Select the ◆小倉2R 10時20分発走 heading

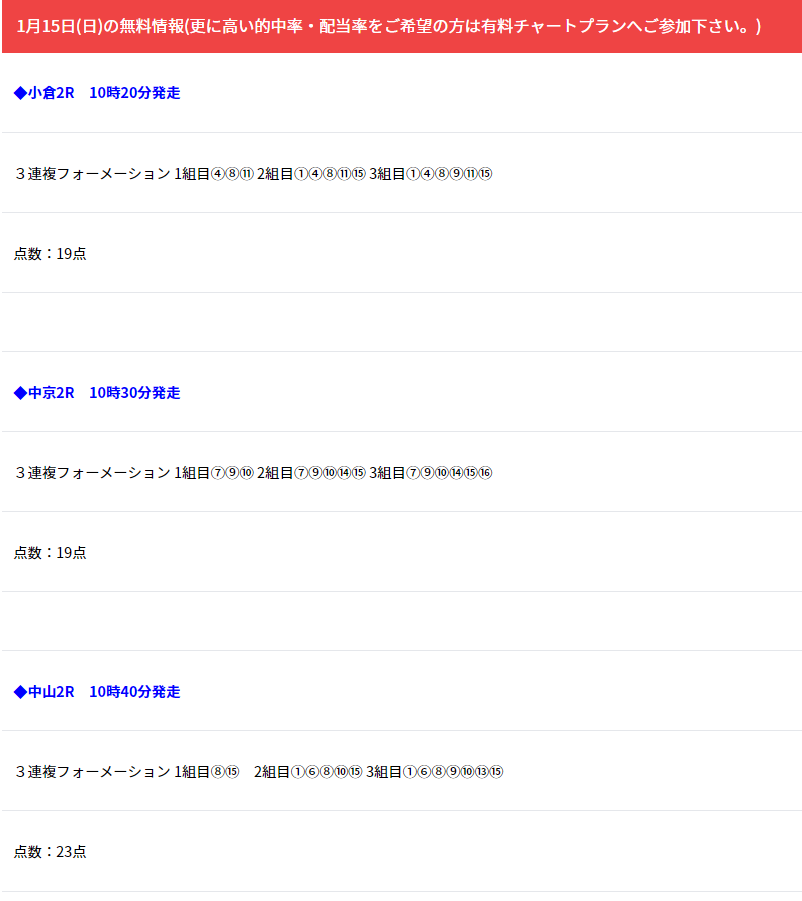tap(97, 93)
